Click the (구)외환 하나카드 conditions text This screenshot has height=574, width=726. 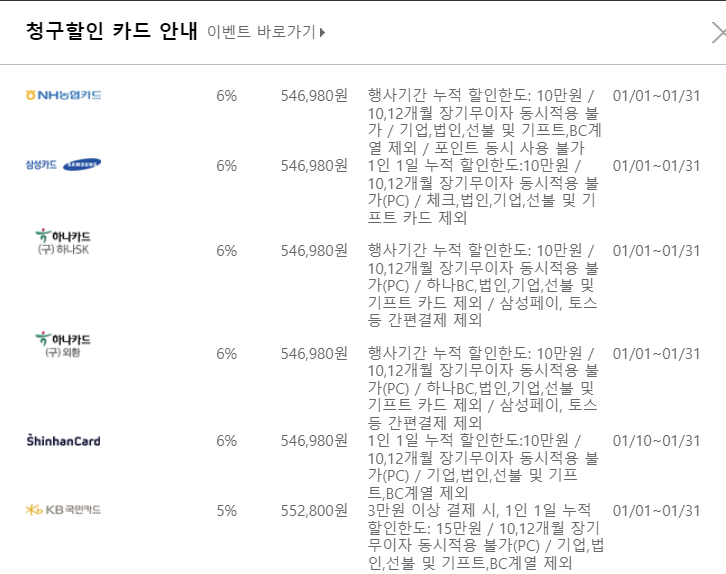pyautogui.click(x=483, y=388)
